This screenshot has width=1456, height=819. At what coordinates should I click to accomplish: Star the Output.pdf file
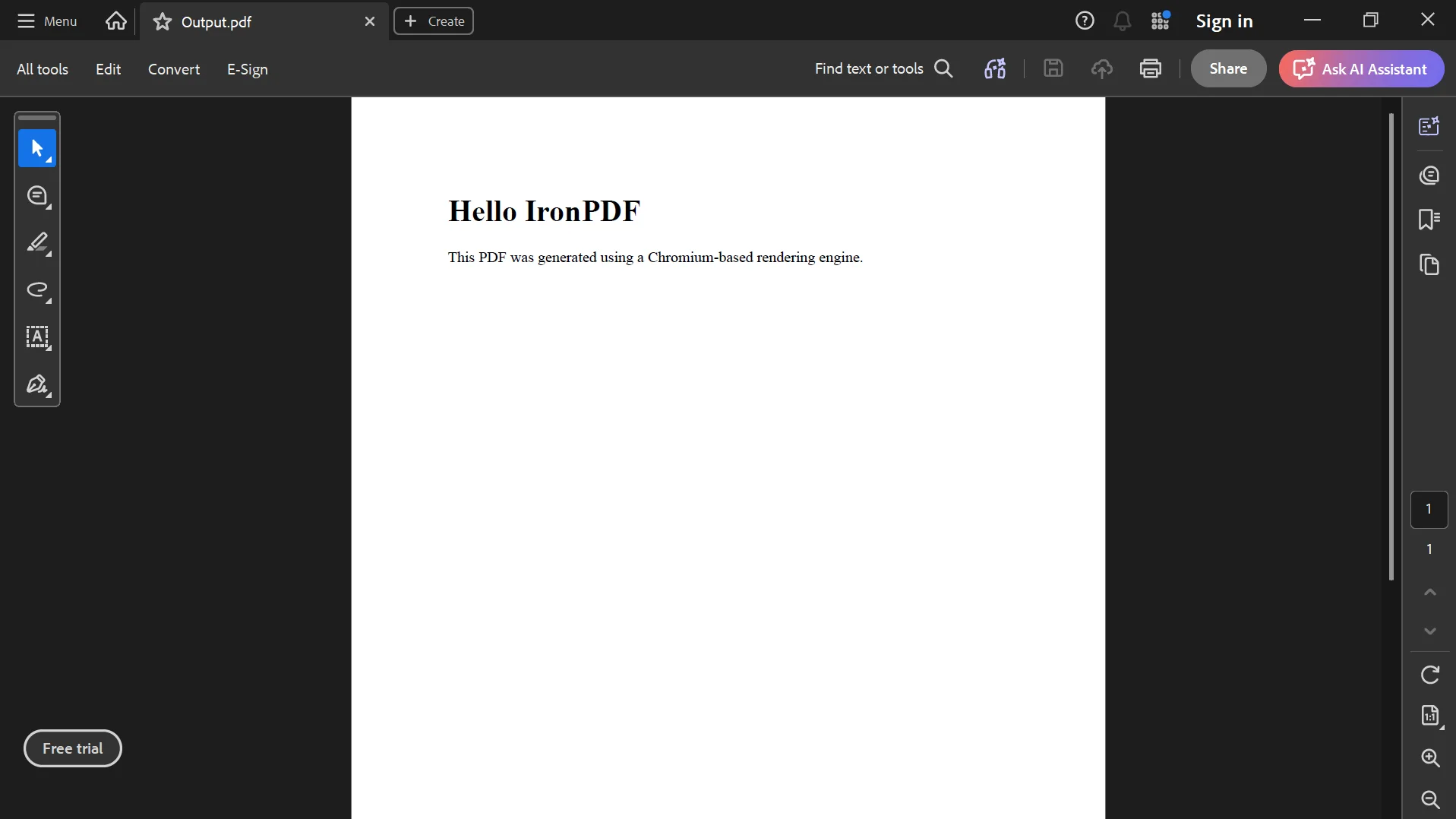pos(163,22)
